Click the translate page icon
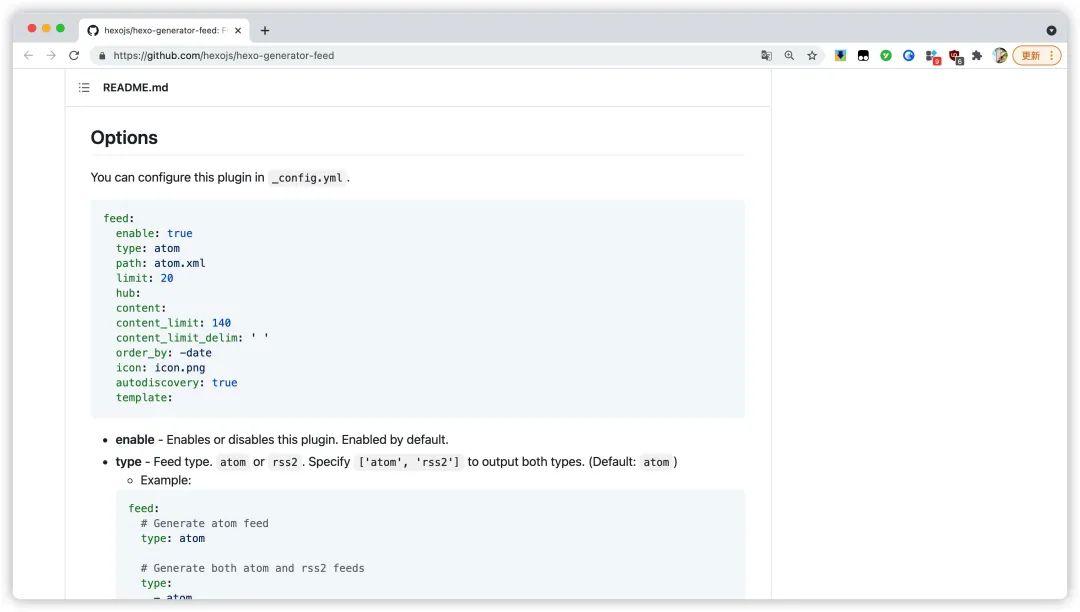Image resolution: width=1080 pixels, height=612 pixels. (766, 56)
